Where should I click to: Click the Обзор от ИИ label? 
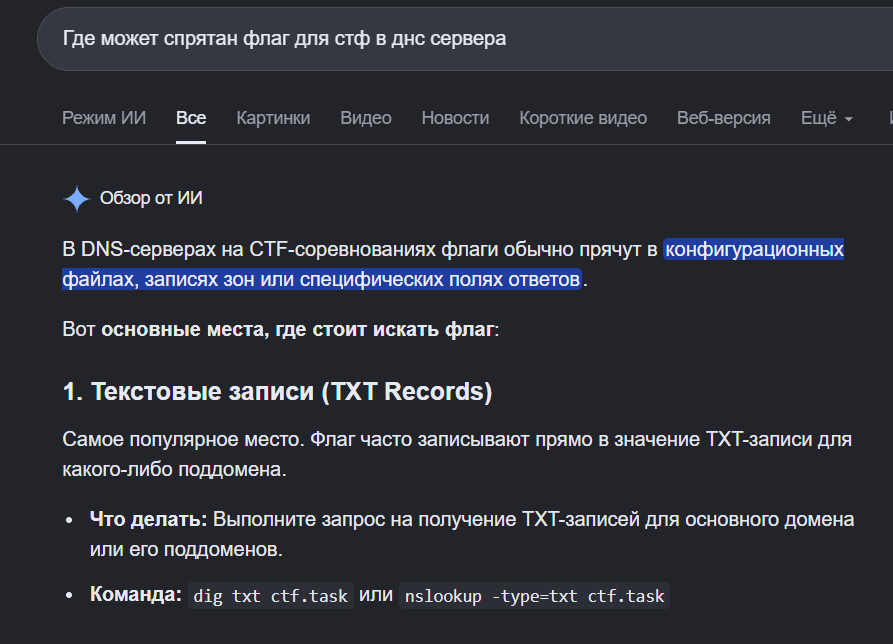[x=151, y=198]
